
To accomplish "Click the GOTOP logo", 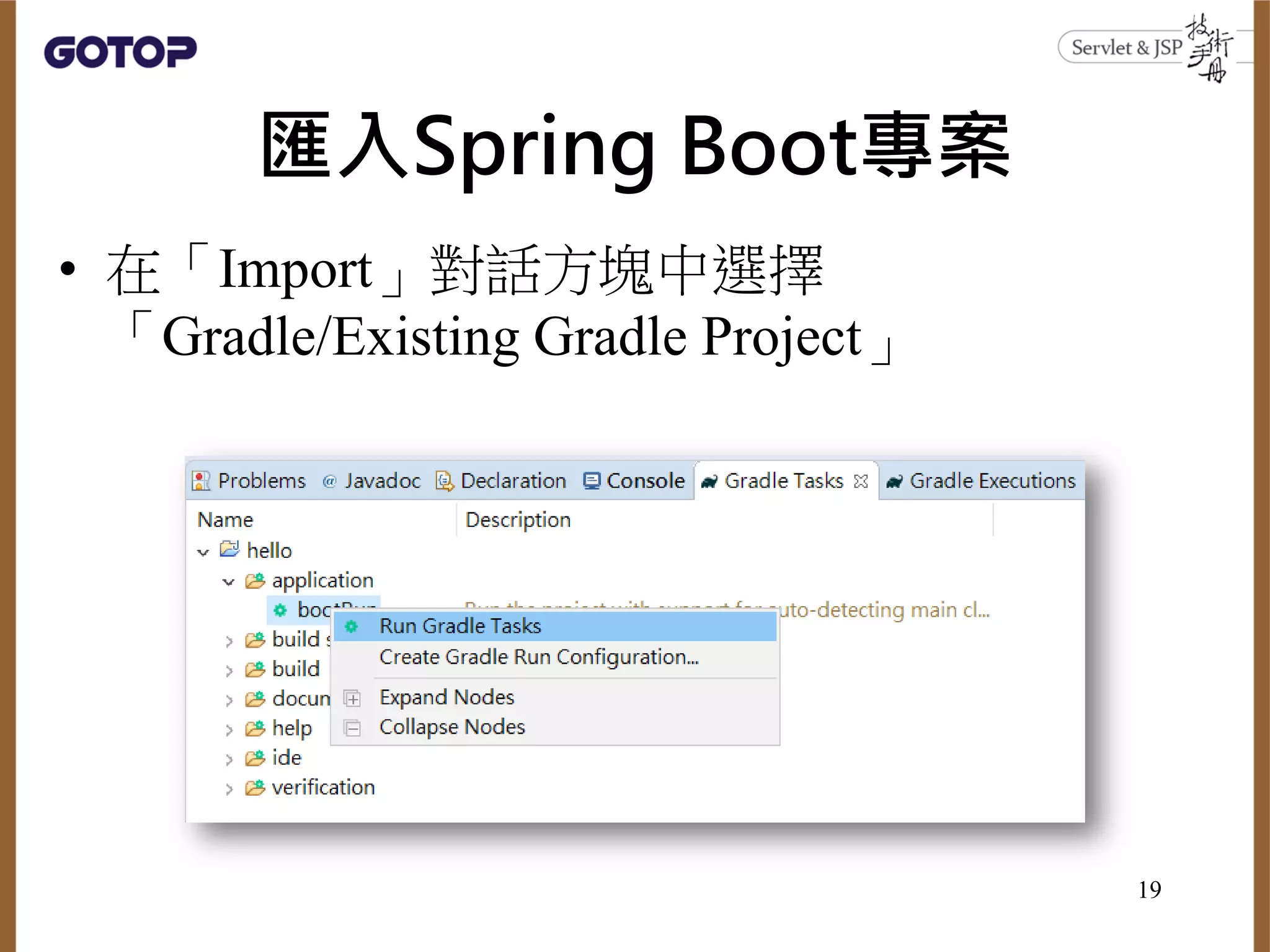I will [x=120, y=52].
